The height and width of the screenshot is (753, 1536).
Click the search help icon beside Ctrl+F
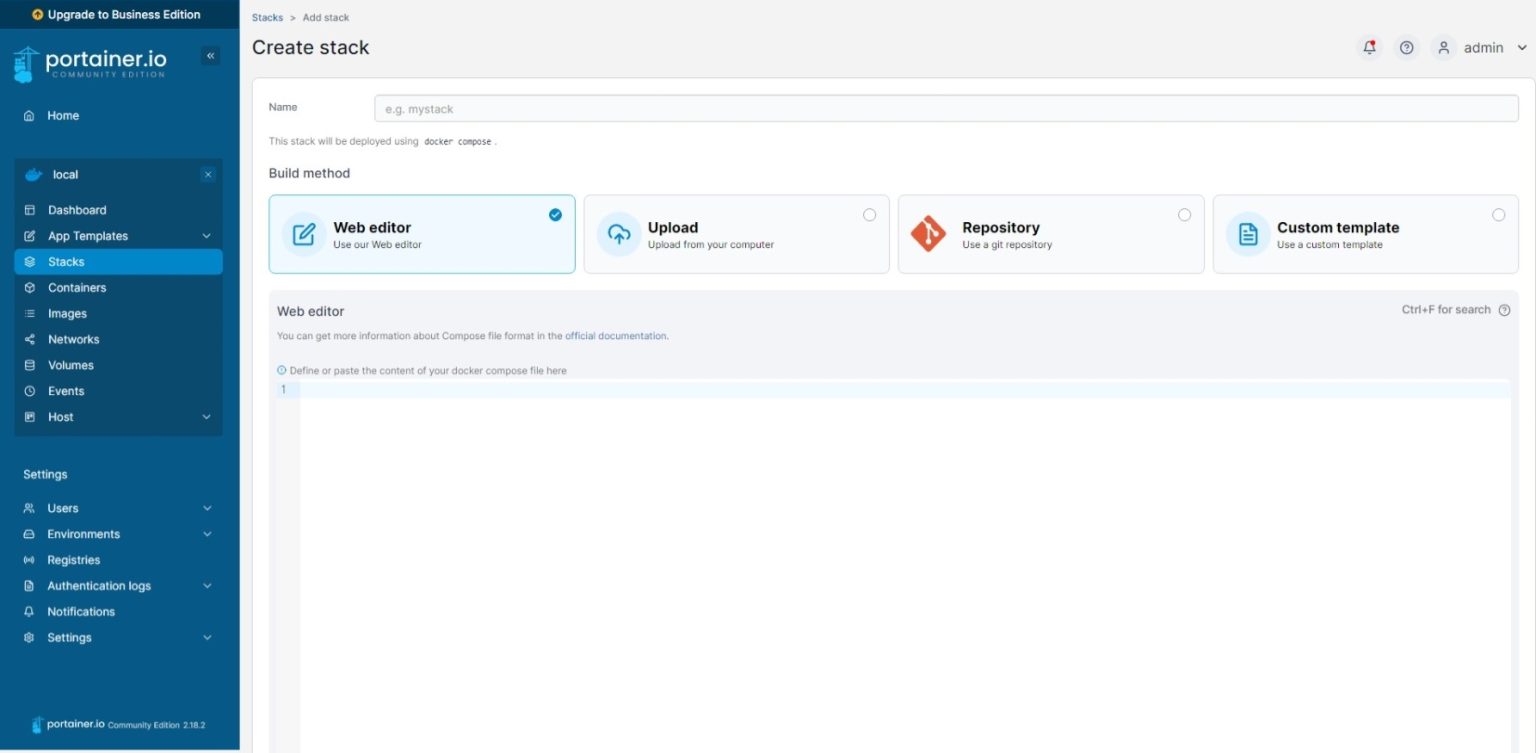(x=1504, y=310)
